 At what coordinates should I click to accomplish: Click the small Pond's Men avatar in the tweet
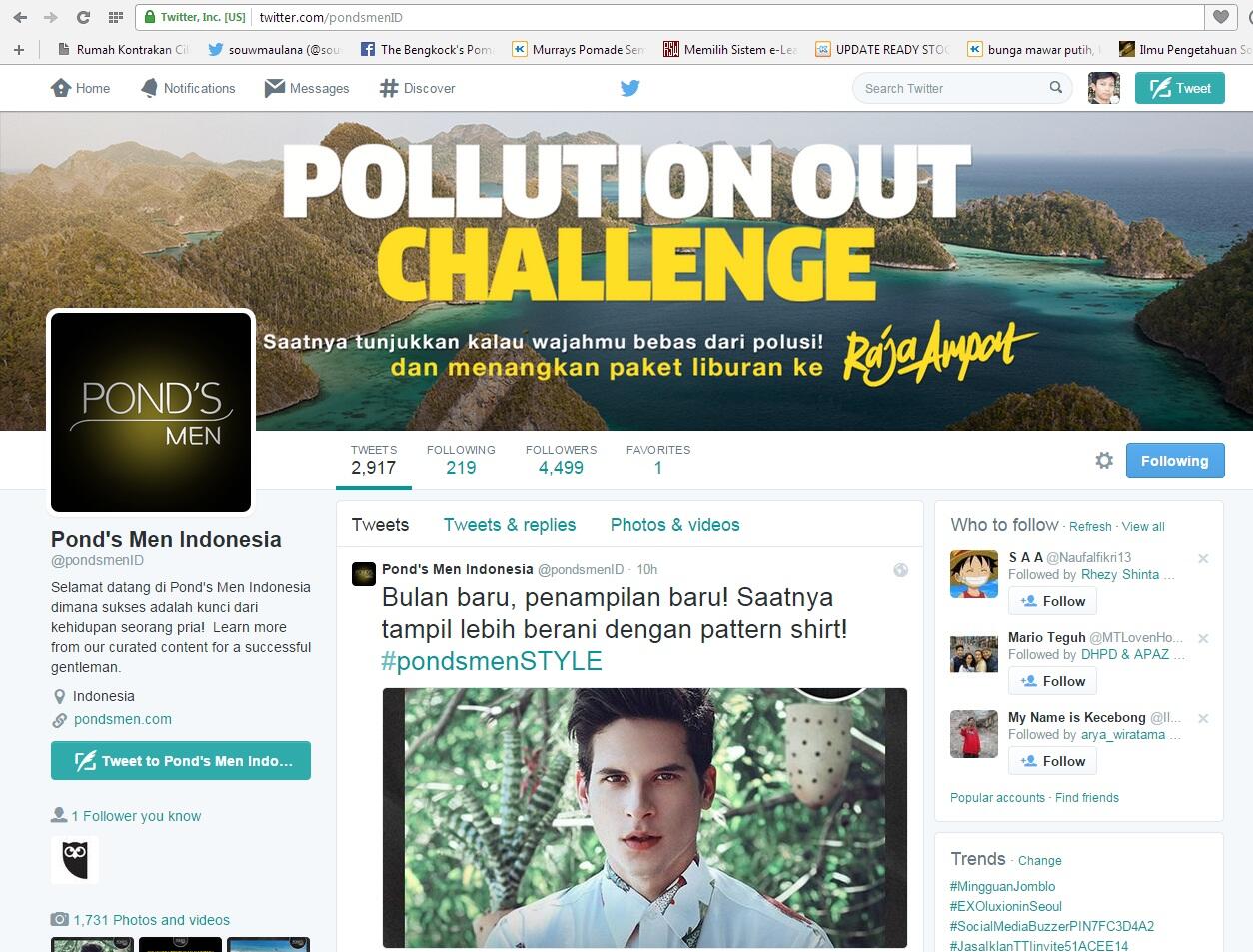364,574
